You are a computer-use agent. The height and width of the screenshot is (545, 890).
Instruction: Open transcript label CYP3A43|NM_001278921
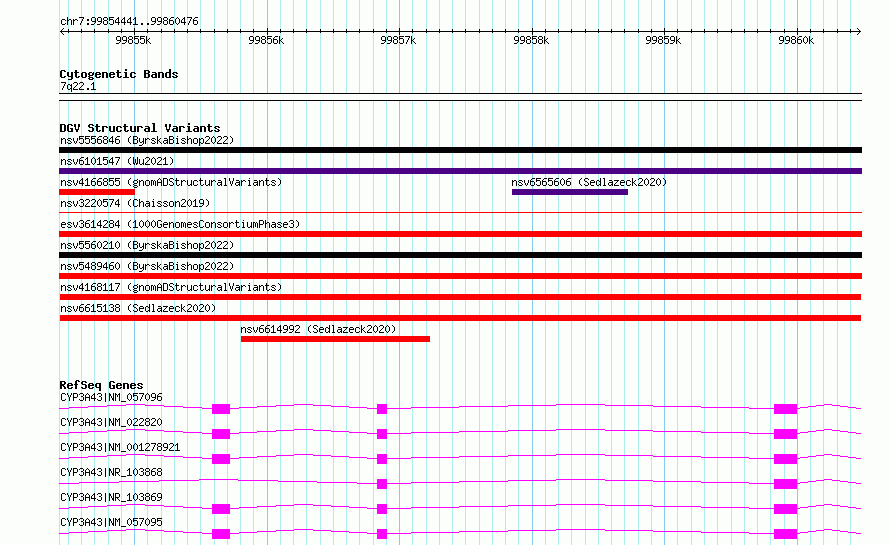[120, 447]
